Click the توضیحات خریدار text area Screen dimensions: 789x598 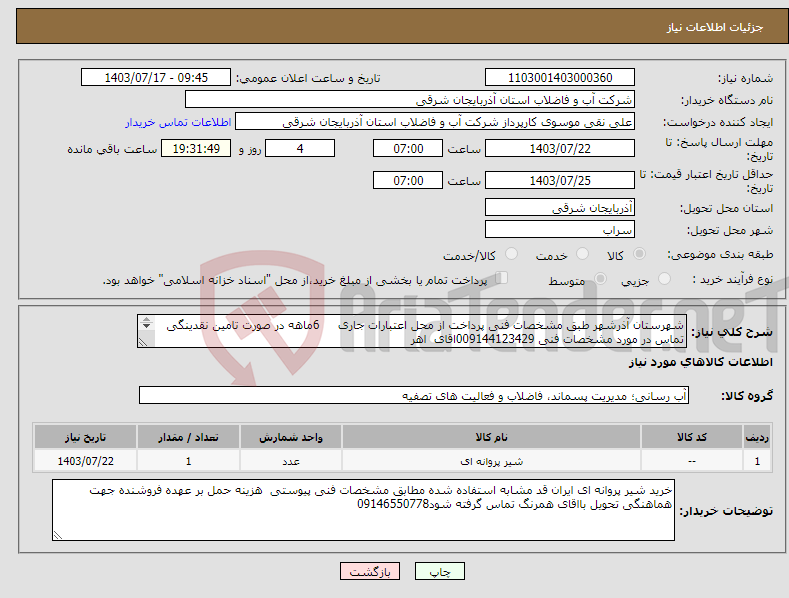click(363, 510)
